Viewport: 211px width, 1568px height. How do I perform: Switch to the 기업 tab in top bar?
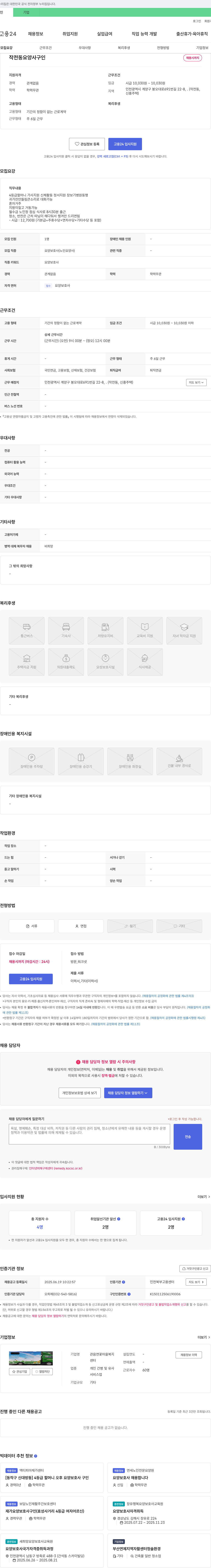click(26, 12)
